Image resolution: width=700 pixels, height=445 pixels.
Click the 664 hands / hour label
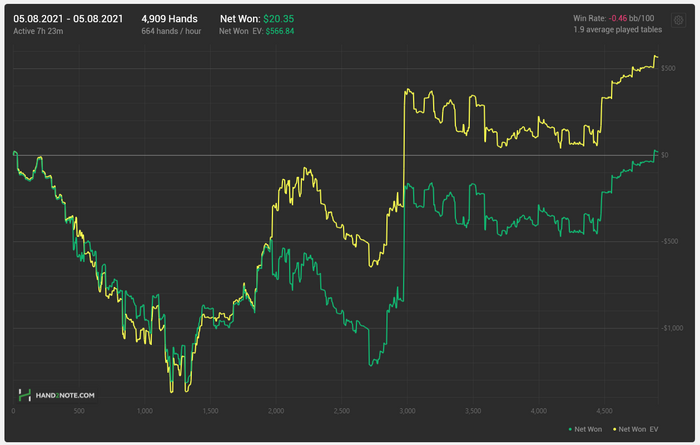171,31
